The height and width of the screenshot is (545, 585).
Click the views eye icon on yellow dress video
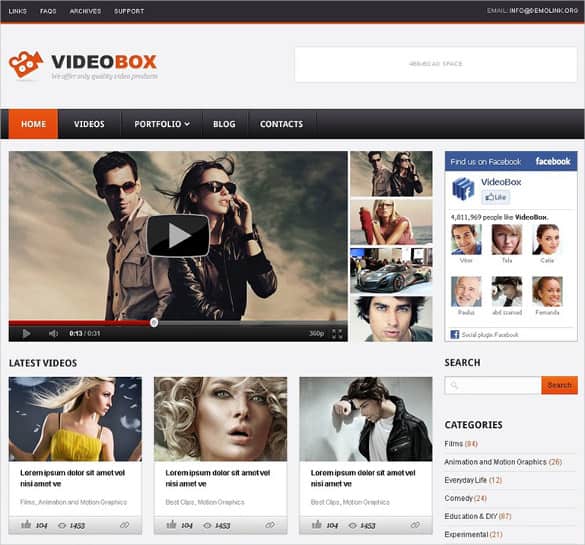62,525
